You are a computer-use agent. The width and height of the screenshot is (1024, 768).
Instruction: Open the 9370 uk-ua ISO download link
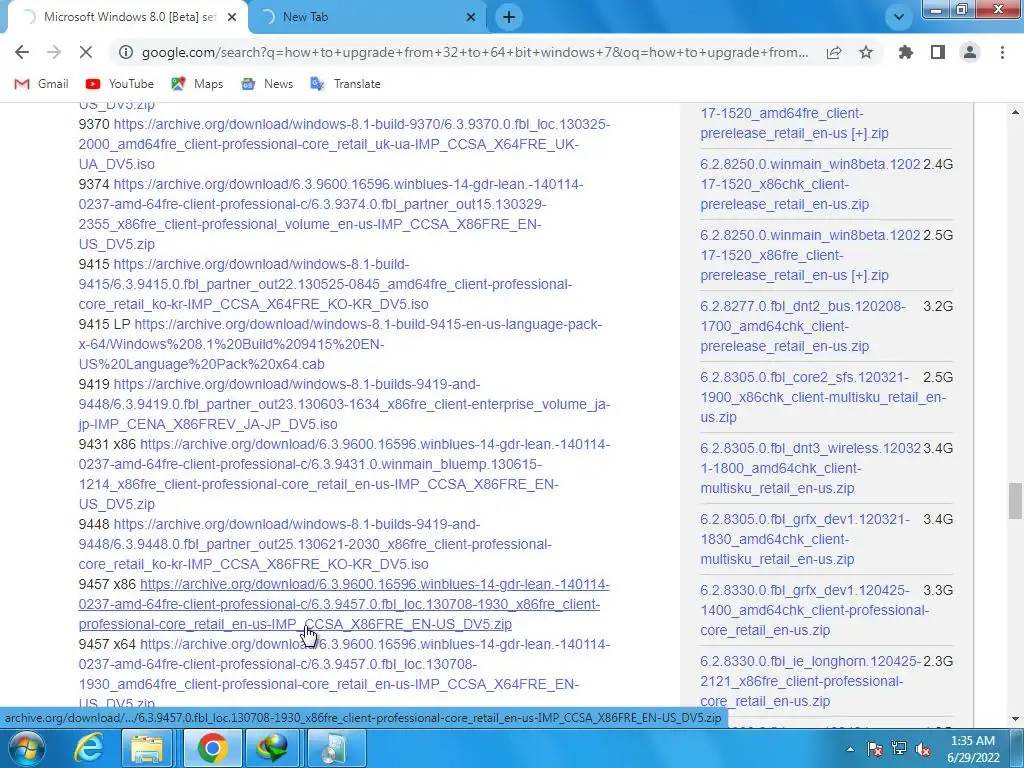point(344,144)
